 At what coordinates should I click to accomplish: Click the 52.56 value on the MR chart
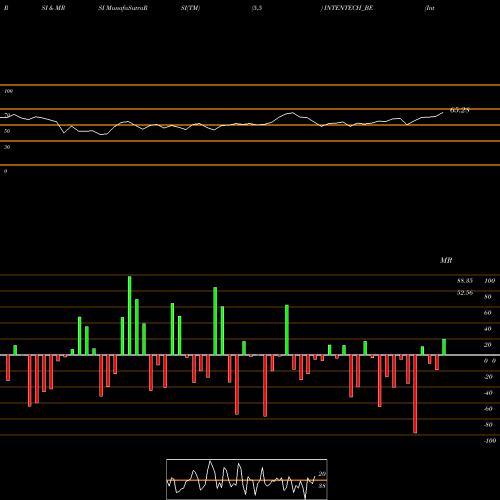pyautogui.click(x=465, y=293)
